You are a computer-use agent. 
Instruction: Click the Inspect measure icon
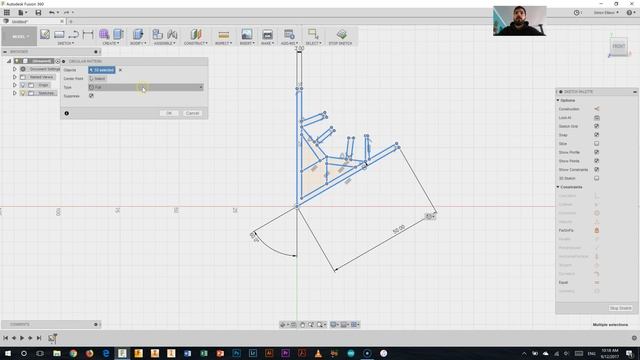click(223, 34)
